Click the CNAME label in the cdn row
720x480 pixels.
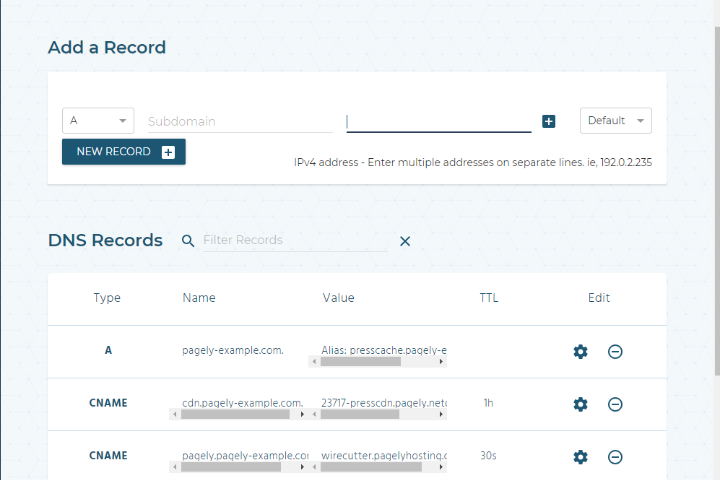coord(108,403)
